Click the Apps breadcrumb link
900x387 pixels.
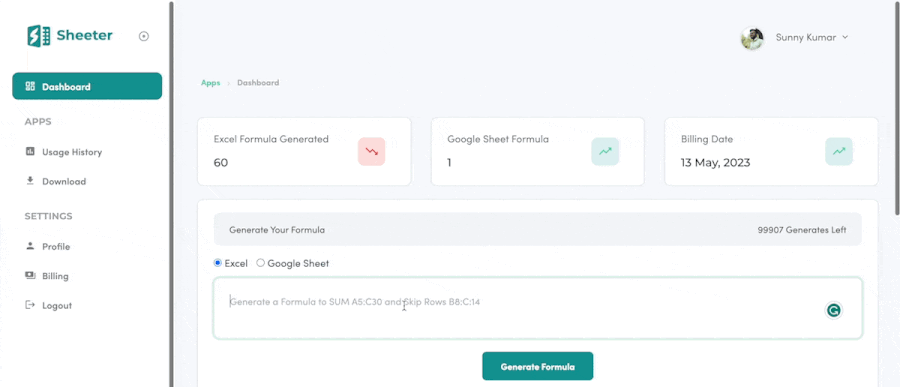(x=211, y=83)
